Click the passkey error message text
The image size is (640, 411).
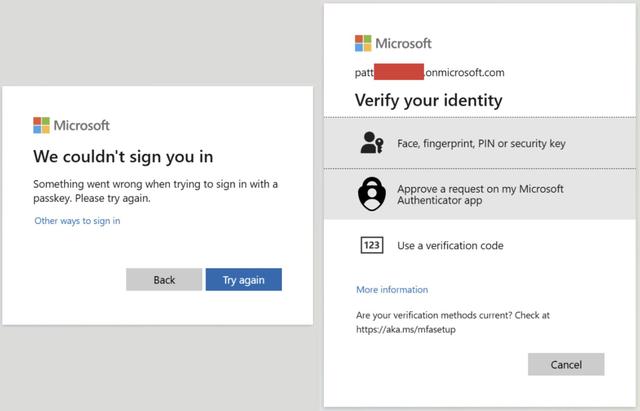156,191
